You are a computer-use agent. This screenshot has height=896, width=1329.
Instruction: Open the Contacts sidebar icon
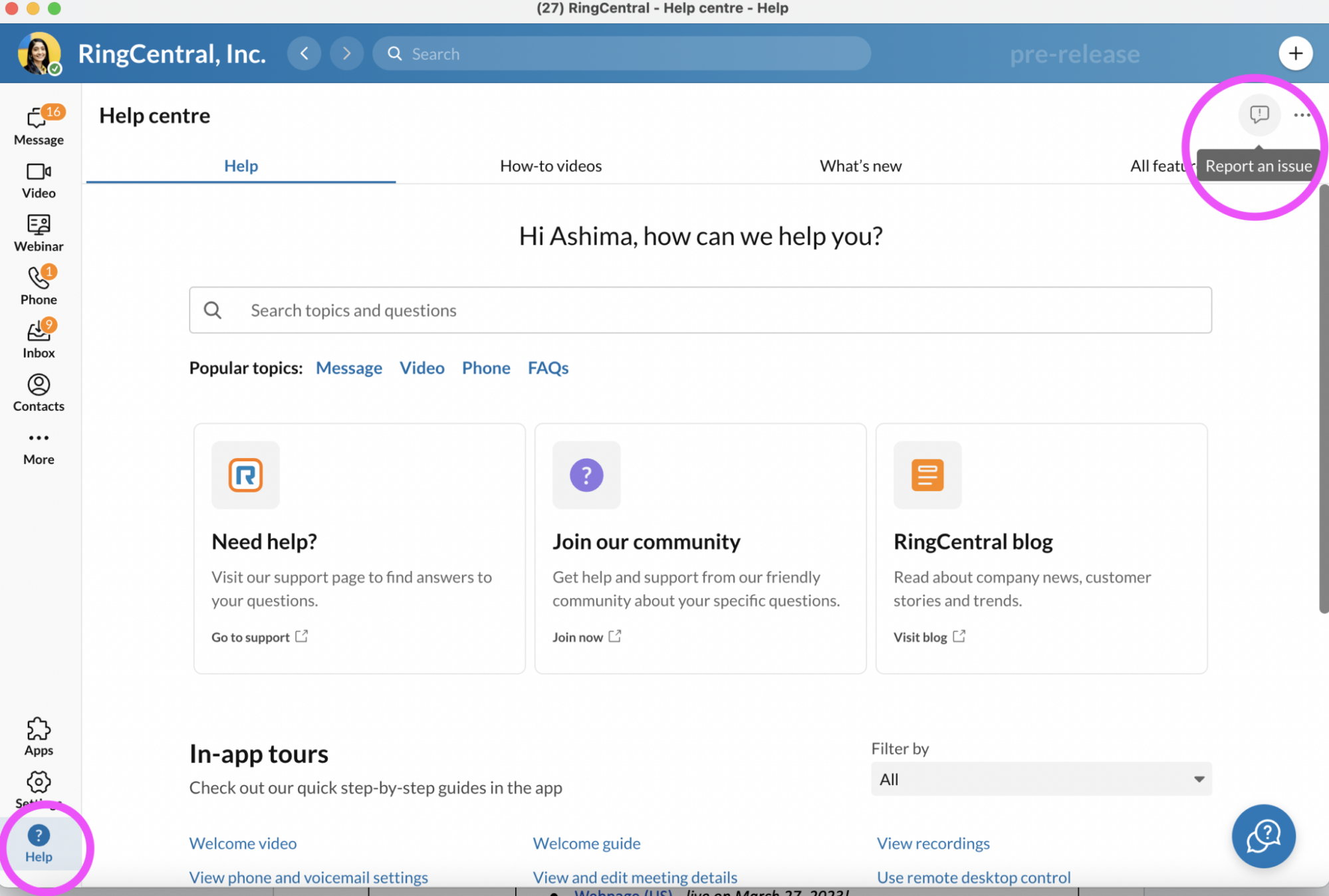(39, 393)
